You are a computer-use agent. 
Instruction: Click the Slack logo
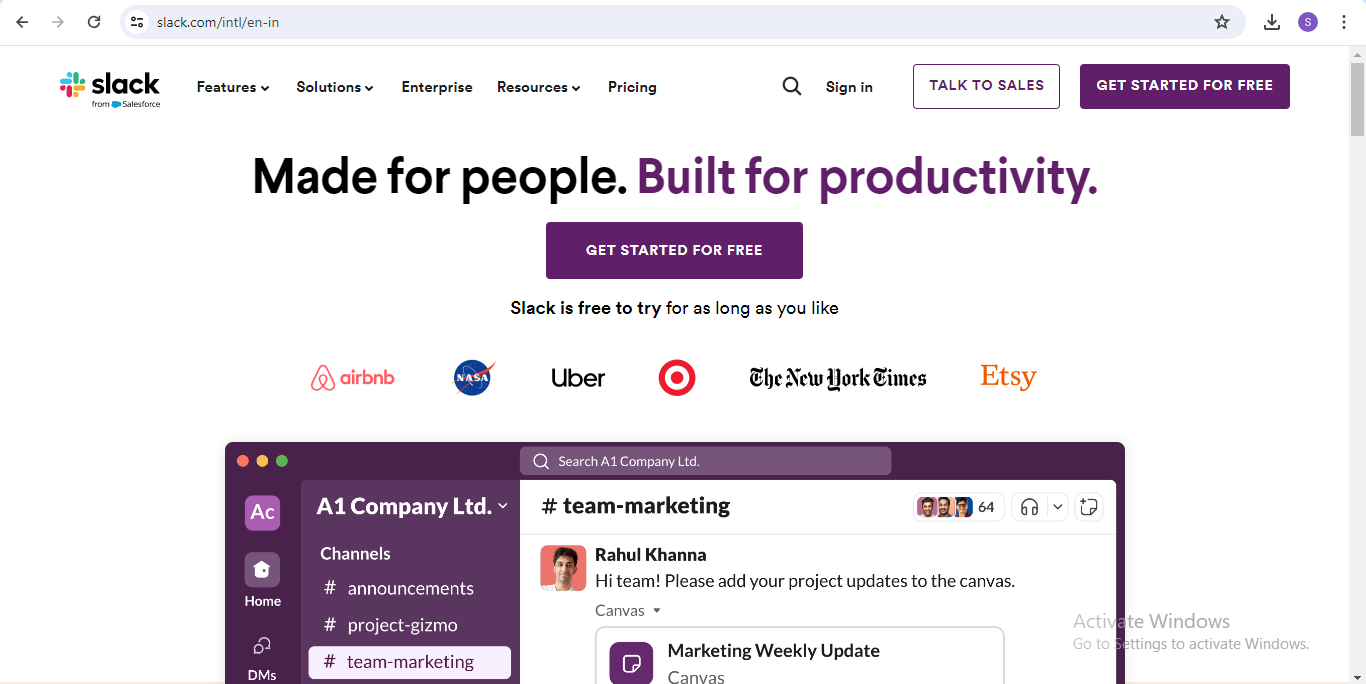pos(110,86)
